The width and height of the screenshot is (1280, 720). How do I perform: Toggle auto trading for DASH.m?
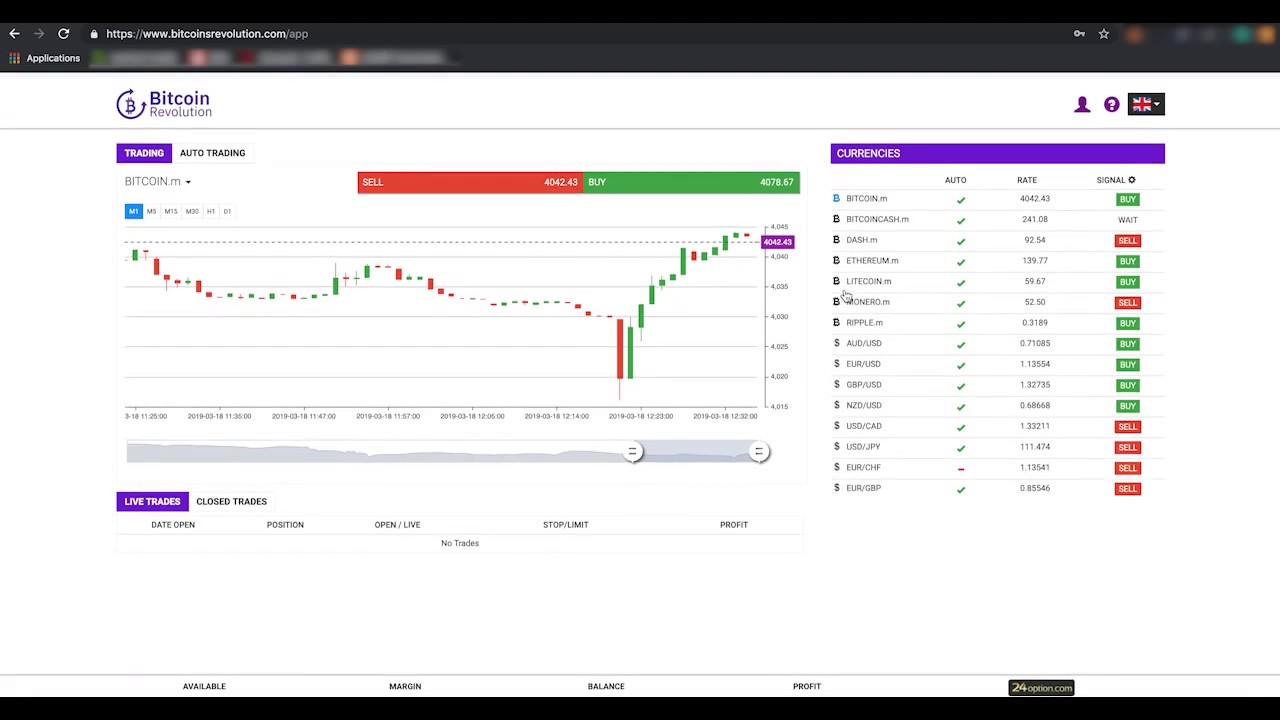point(961,241)
